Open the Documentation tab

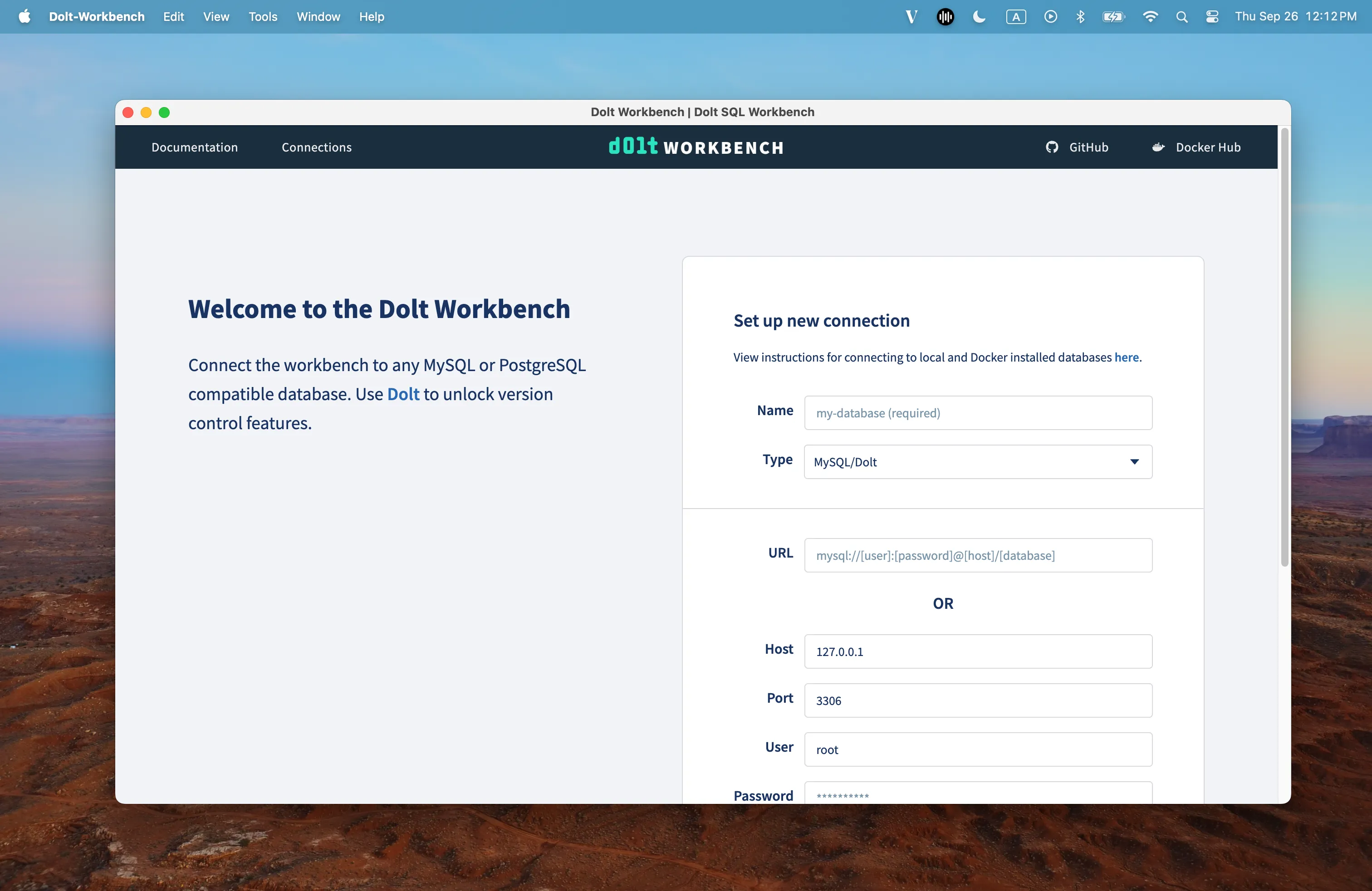pos(194,147)
